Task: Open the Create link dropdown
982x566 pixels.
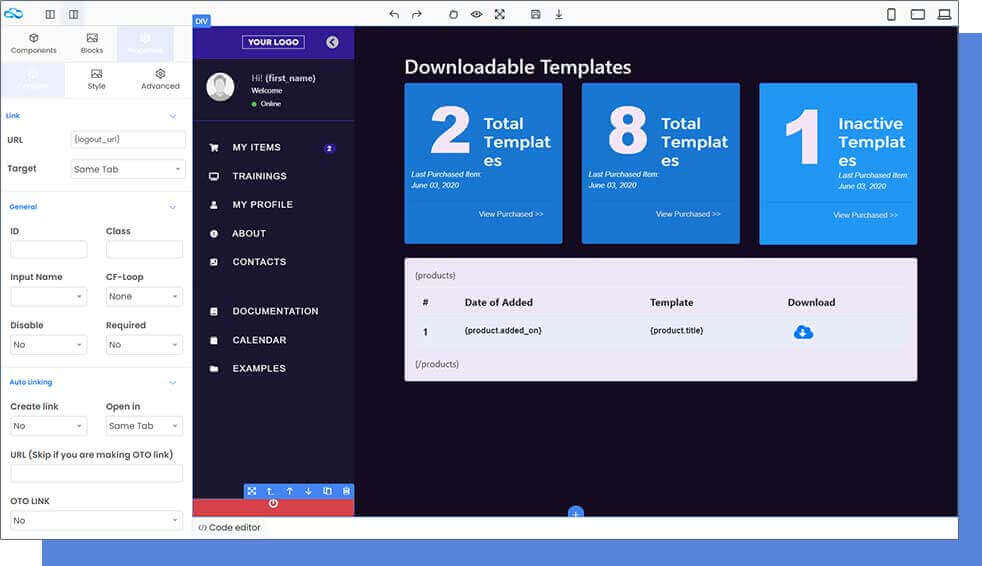Action: (49, 426)
